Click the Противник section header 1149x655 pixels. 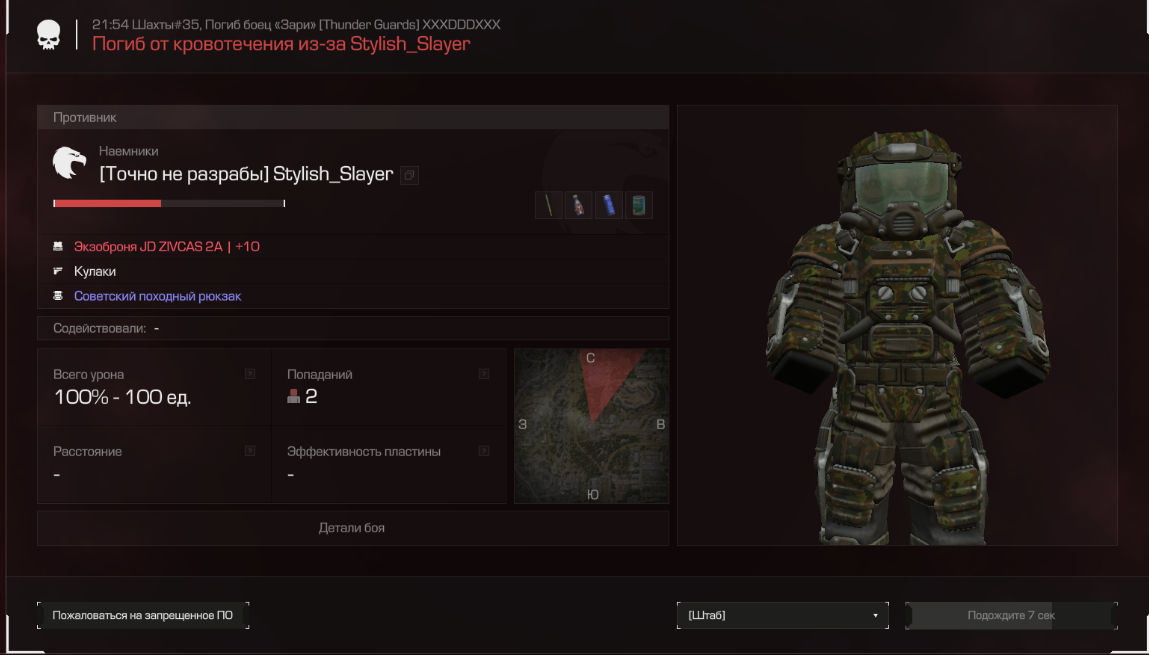[x=352, y=117]
